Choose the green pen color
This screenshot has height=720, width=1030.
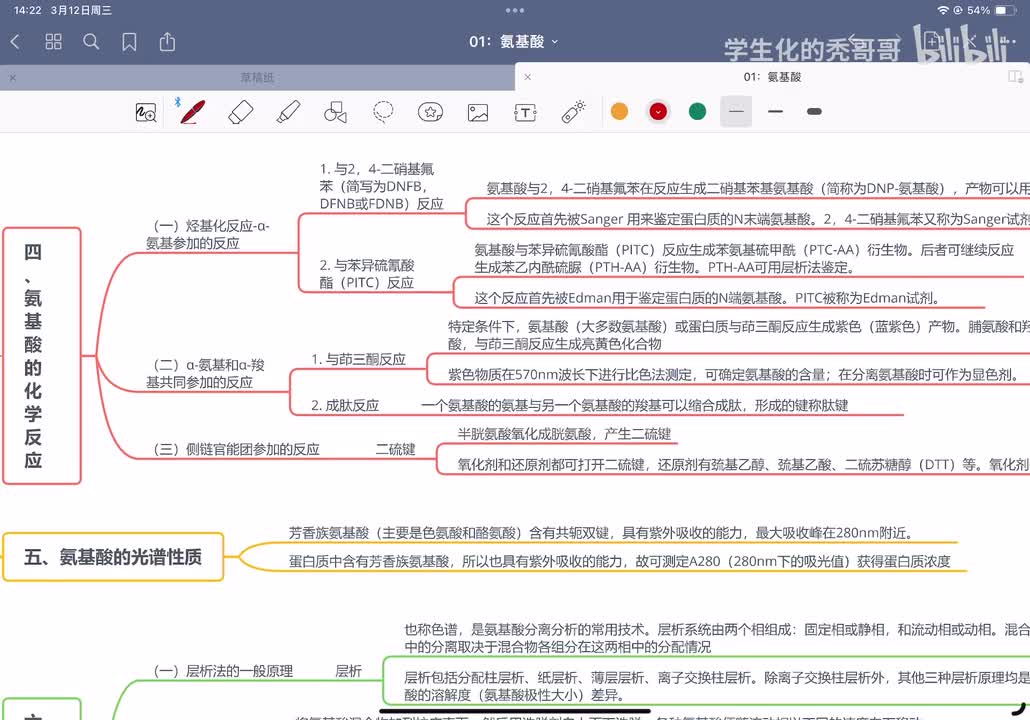(698, 112)
